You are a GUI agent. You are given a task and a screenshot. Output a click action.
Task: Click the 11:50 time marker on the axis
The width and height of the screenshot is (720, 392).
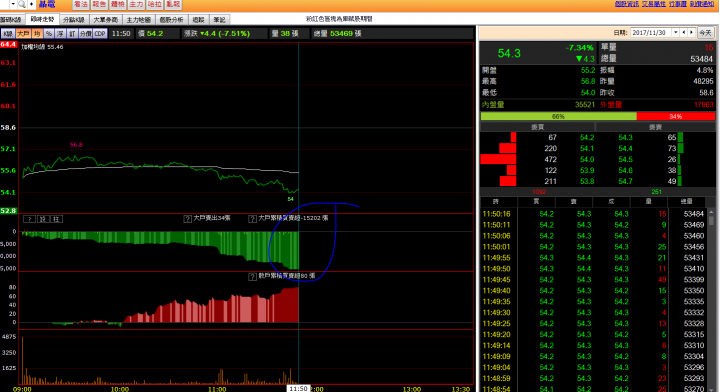coord(298,388)
